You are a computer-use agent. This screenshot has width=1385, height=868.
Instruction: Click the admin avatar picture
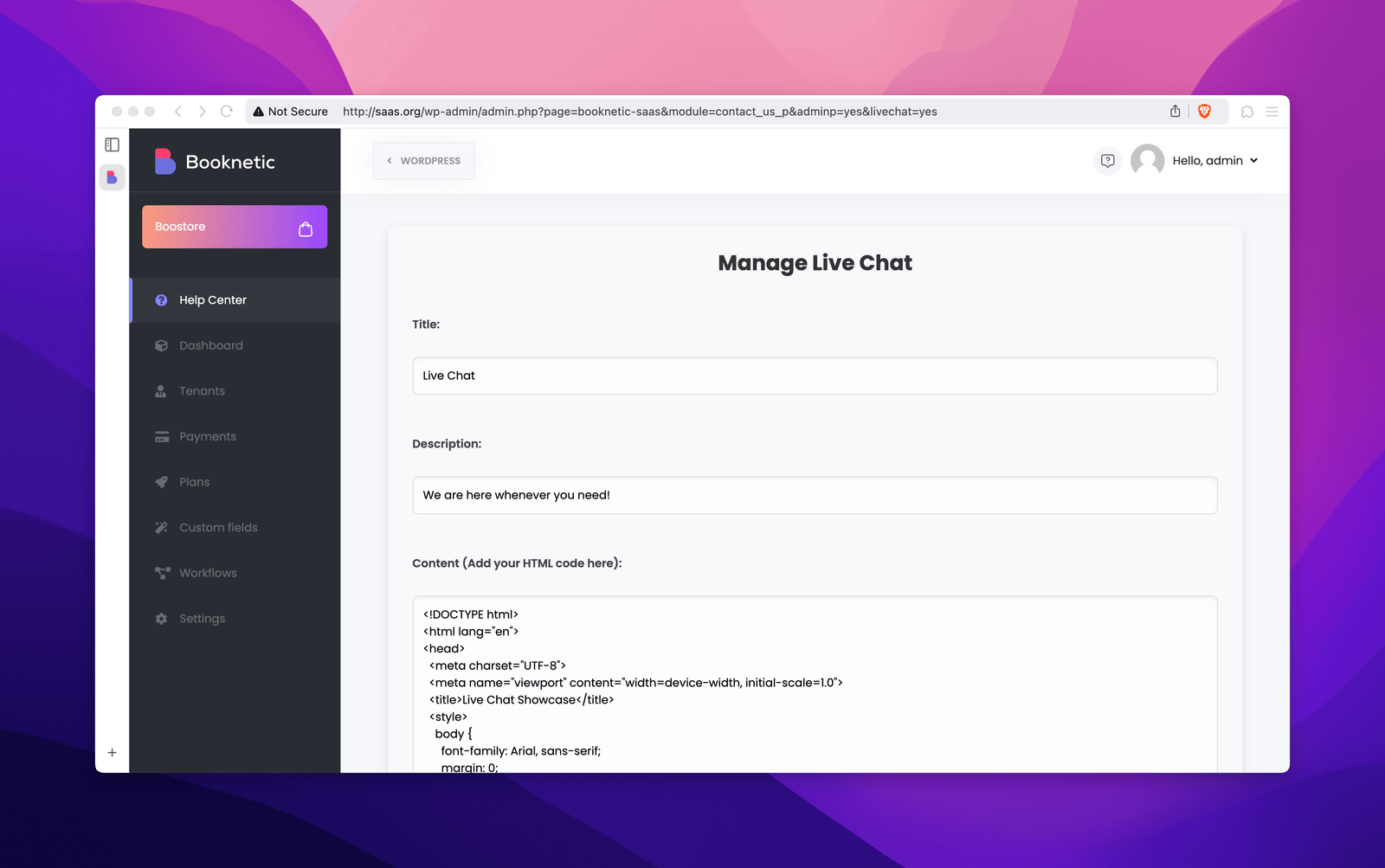[x=1148, y=161]
